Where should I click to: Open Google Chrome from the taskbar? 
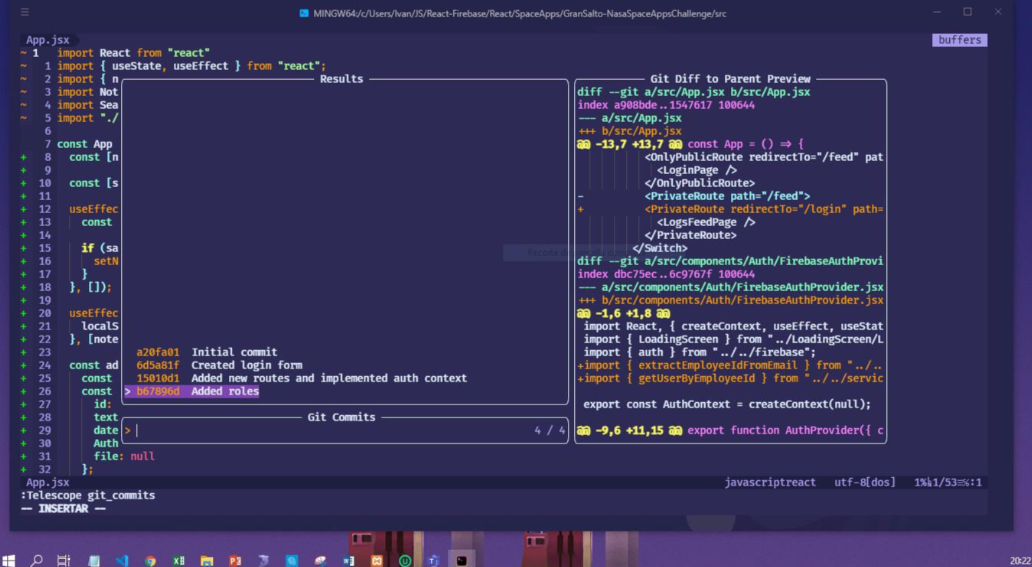click(150, 560)
